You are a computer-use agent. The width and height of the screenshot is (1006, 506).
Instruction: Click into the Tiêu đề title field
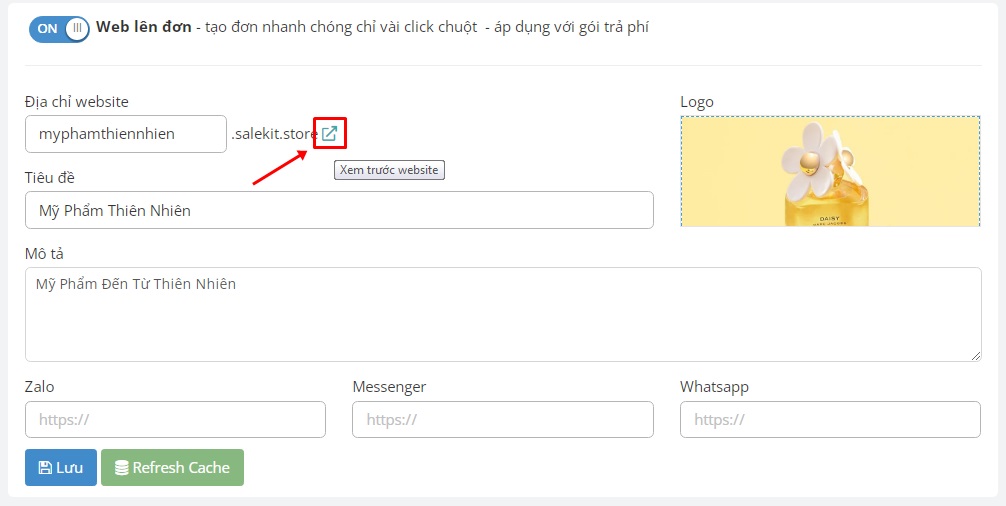(x=339, y=210)
